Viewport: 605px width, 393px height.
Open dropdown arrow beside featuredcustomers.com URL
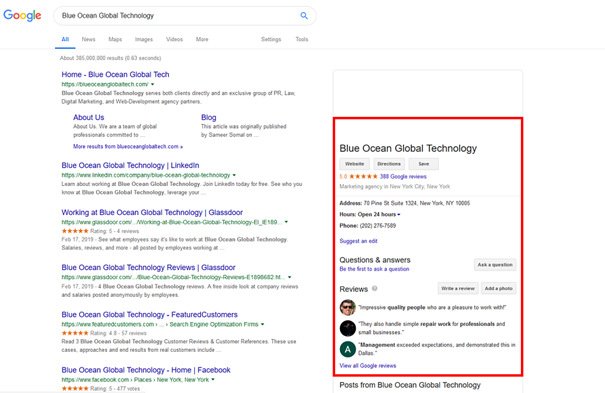point(262,324)
